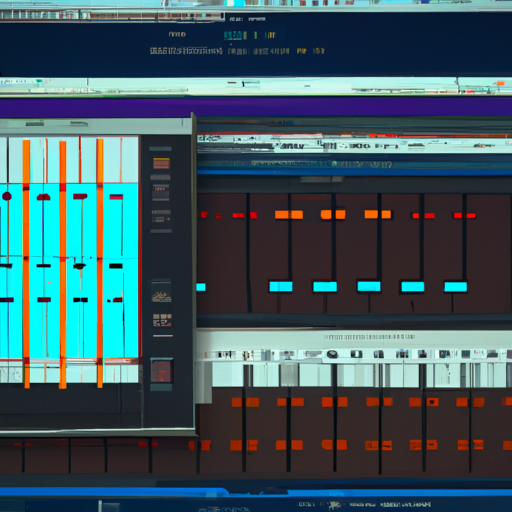Select the fifth cyan fader handle in dark mixer

(456, 287)
